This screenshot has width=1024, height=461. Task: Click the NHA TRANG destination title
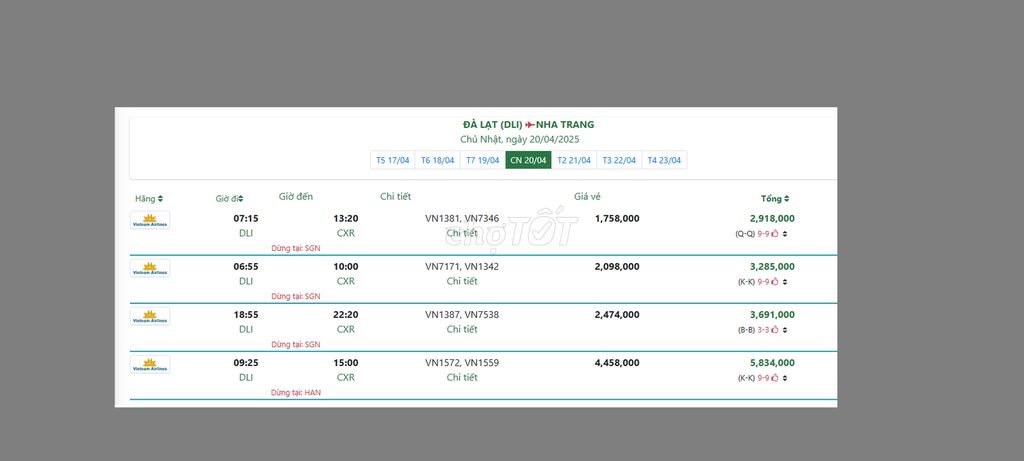tap(565, 125)
